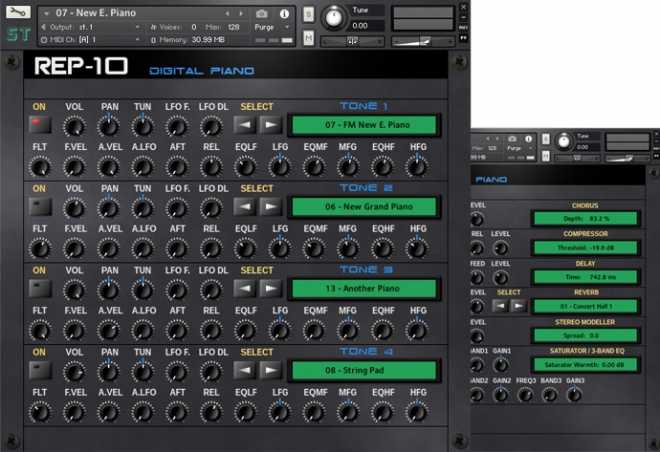Click the Tone 1 EQLF knob

pos(245,167)
